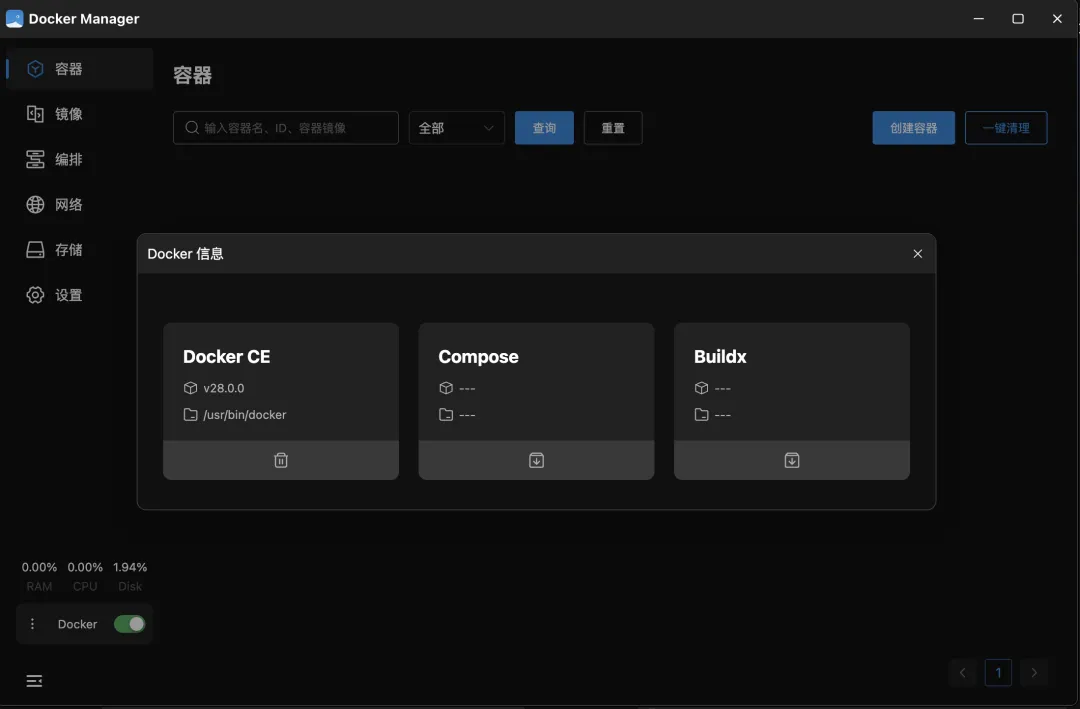This screenshot has width=1080, height=709.
Task: Minimize the Docker Manager window
Action: click(979, 19)
